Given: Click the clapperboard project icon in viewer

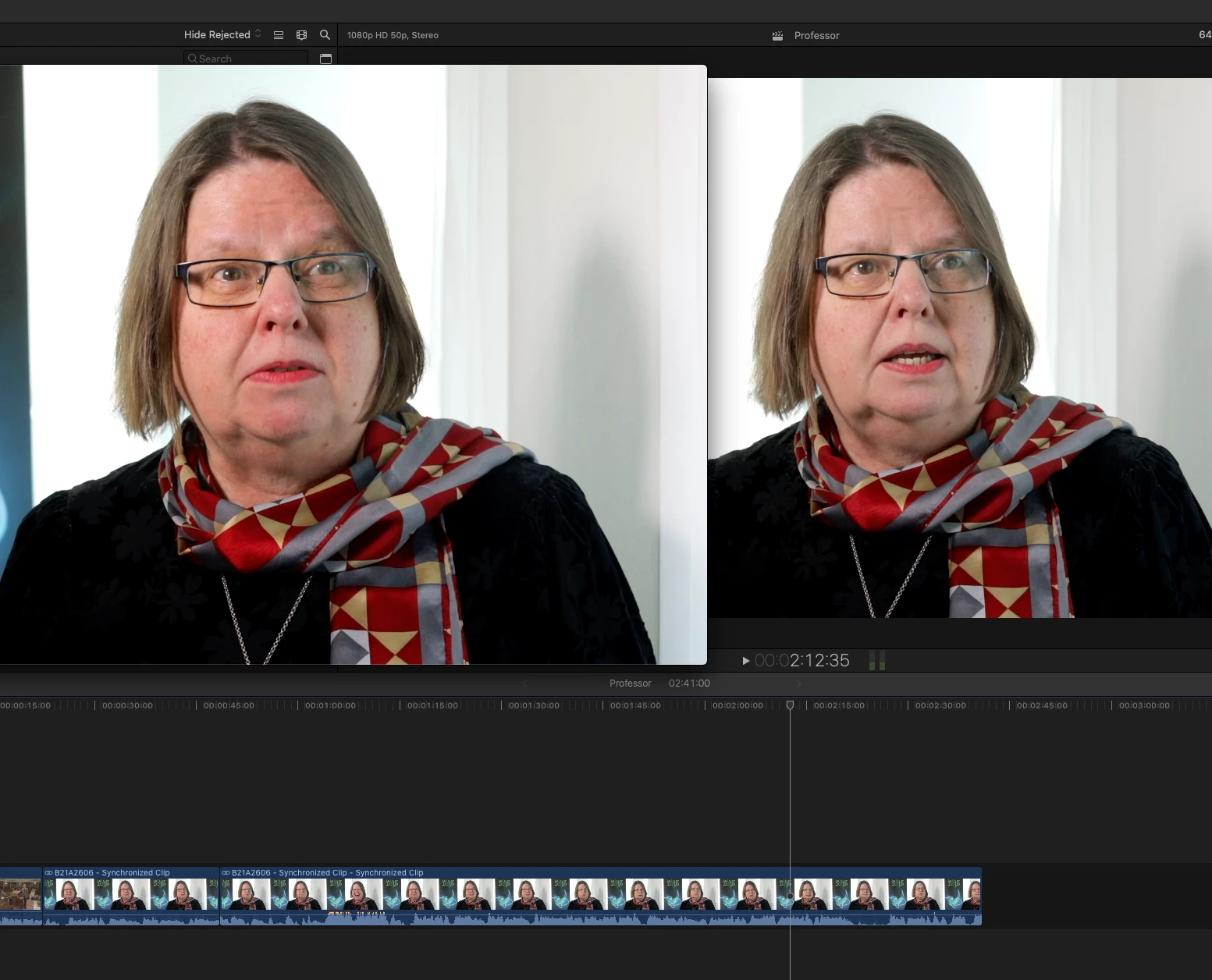Looking at the screenshot, I should click(x=777, y=36).
